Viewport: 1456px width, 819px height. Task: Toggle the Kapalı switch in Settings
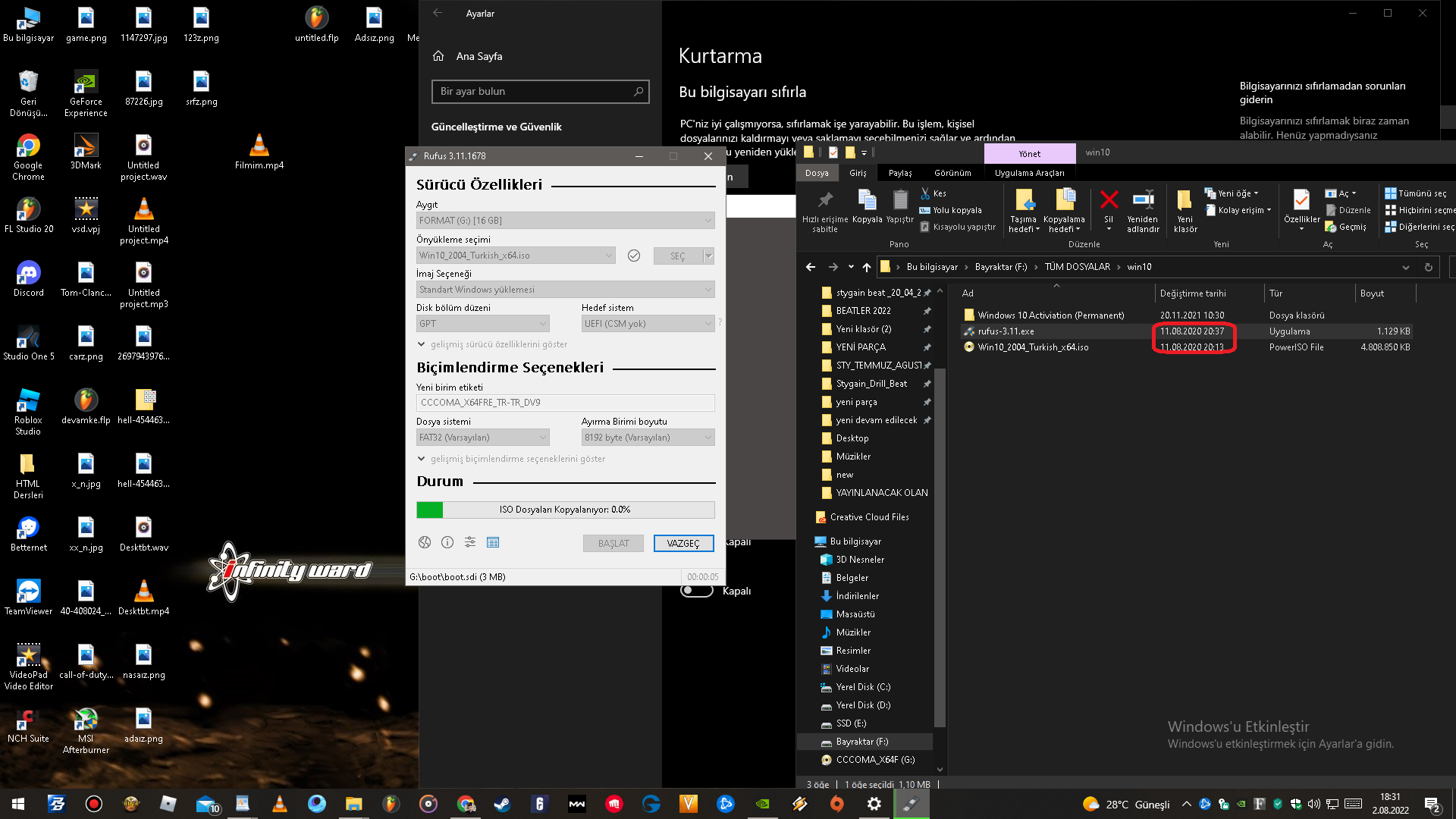point(697,591)
